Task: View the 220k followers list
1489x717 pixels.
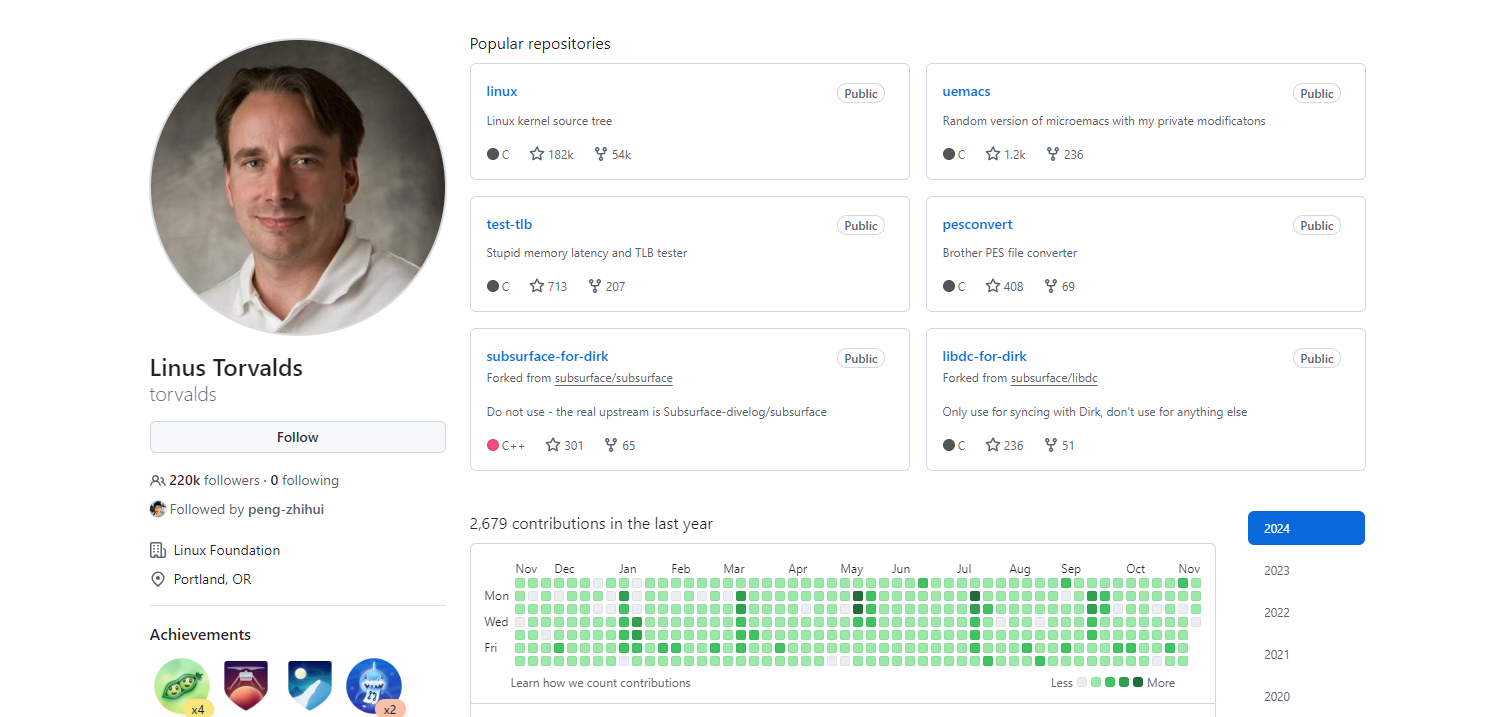Action: pos(214,480)
